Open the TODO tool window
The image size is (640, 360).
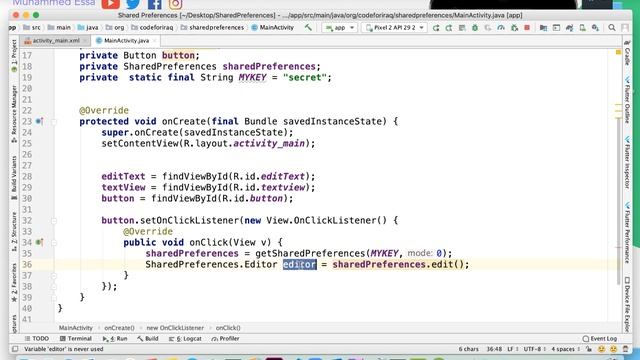point(37,338)
